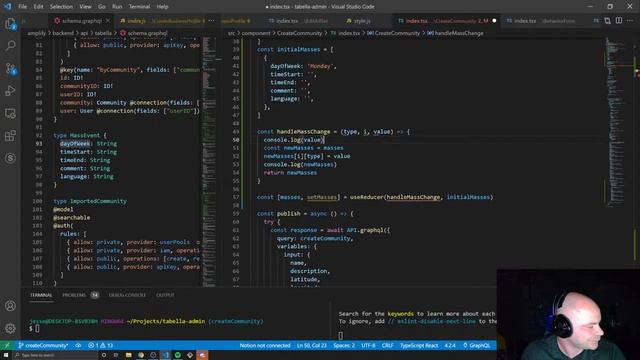640x360 pixels.
Task: Open Chrome from the taskbar
Action: tap(141, 355)
